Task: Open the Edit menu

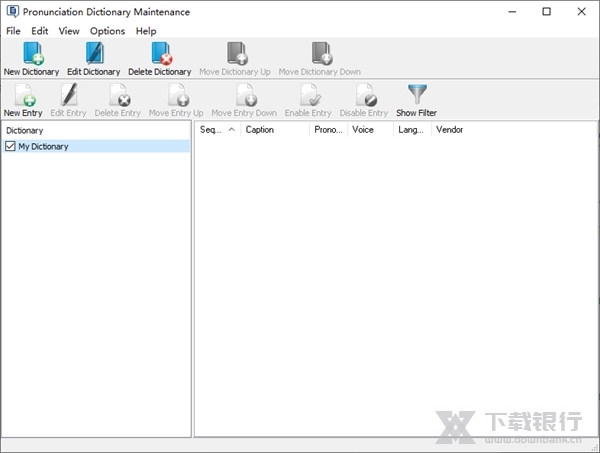Action: [x=40, y=31]
